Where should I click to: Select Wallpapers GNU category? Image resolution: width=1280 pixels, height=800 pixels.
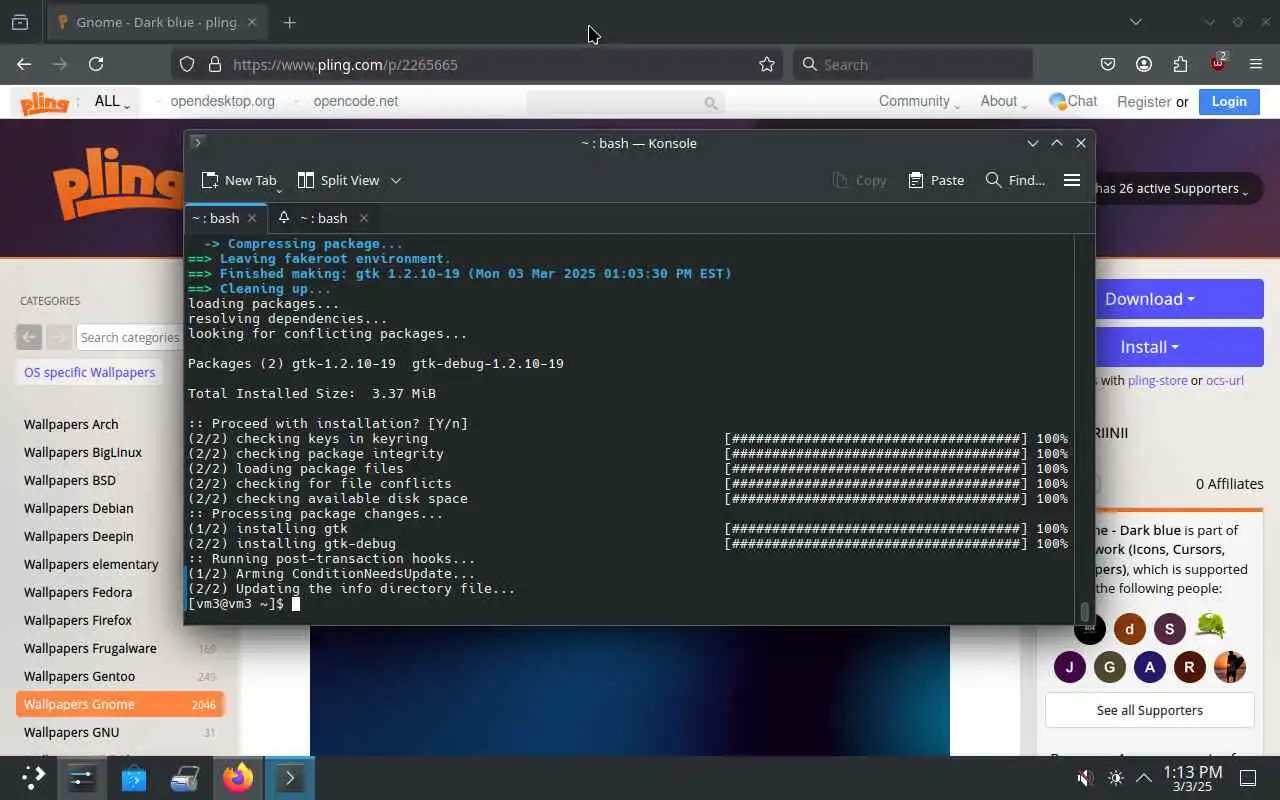click(71, 732)
